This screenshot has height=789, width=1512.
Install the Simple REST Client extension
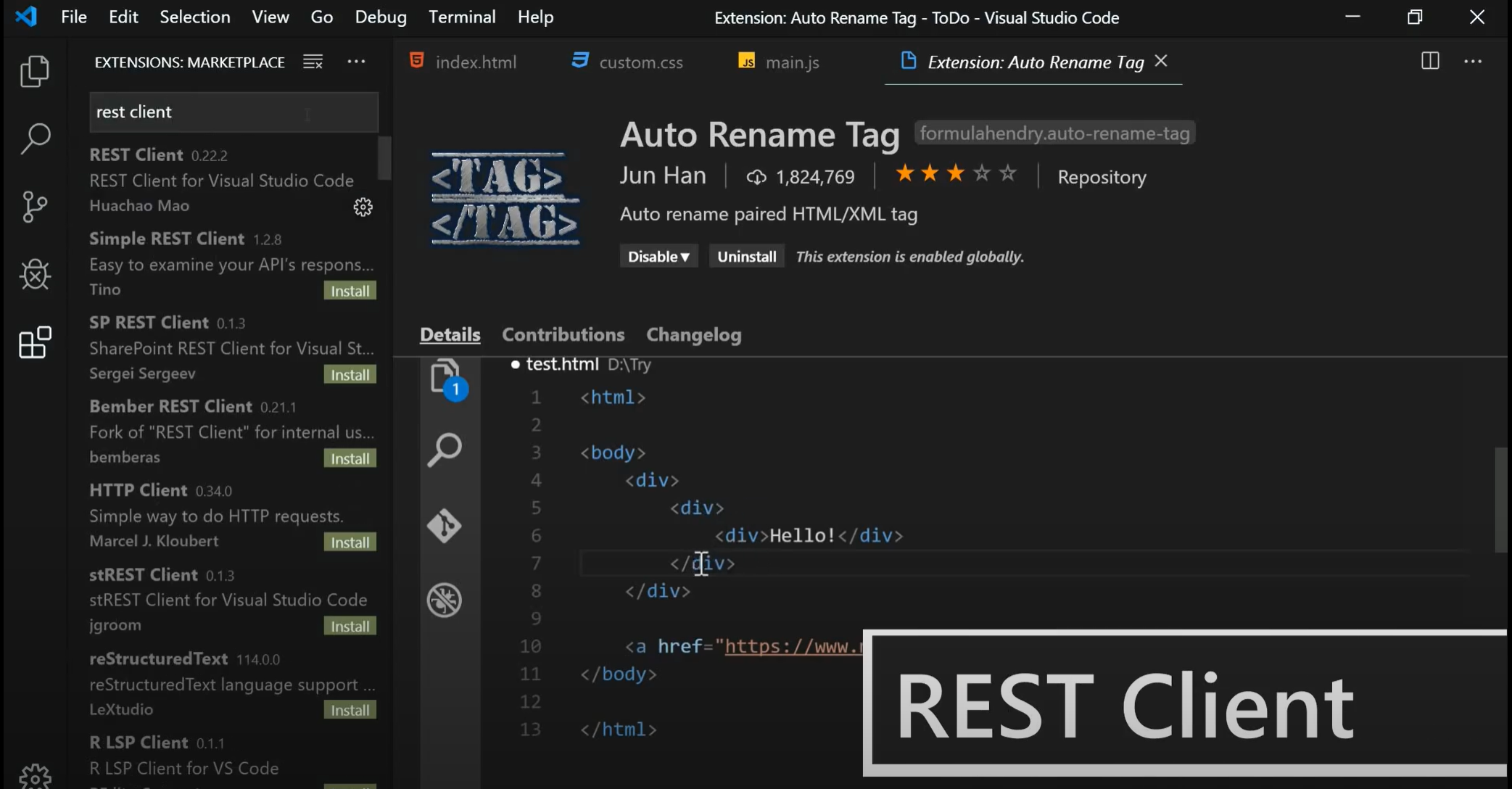pos(350,291)
